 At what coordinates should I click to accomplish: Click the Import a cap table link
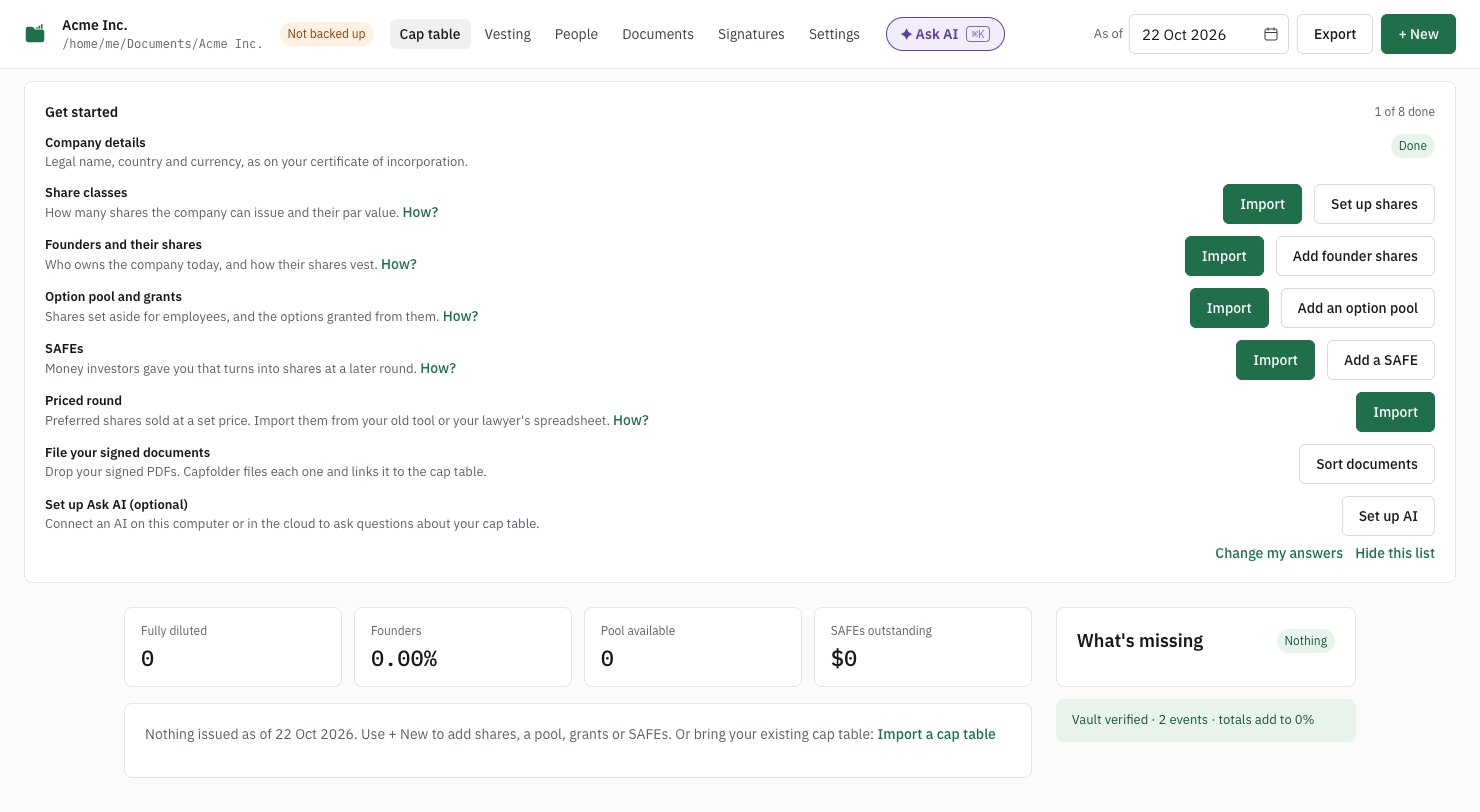(x=936, y=735)
